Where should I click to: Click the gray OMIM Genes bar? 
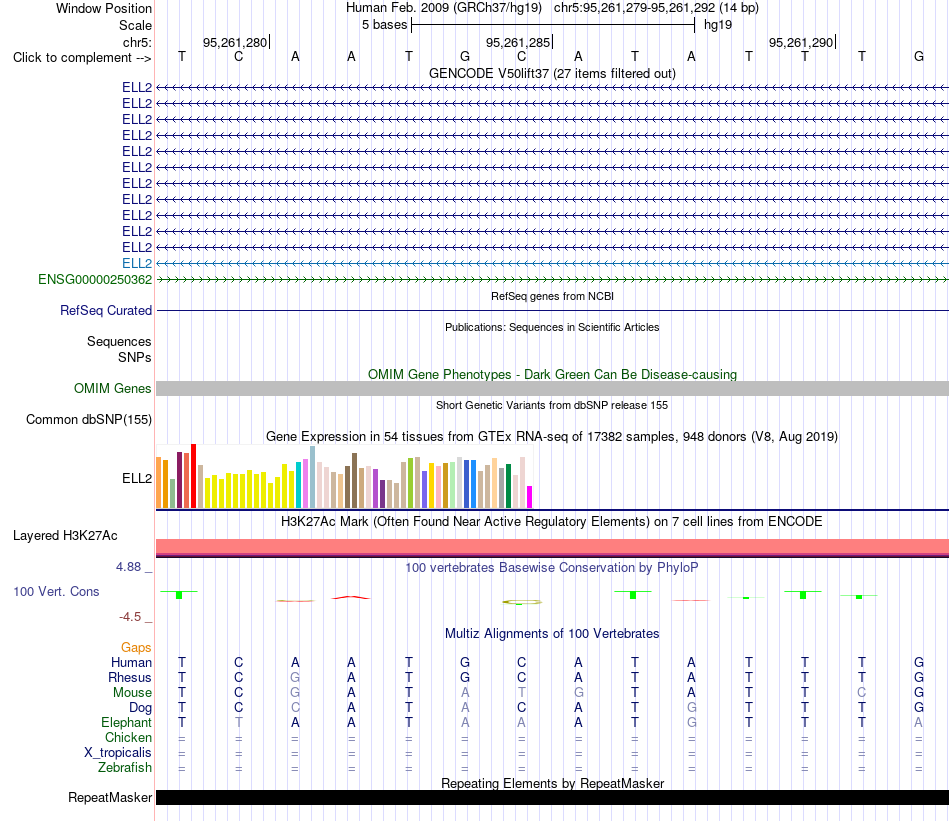pos(552,388)
